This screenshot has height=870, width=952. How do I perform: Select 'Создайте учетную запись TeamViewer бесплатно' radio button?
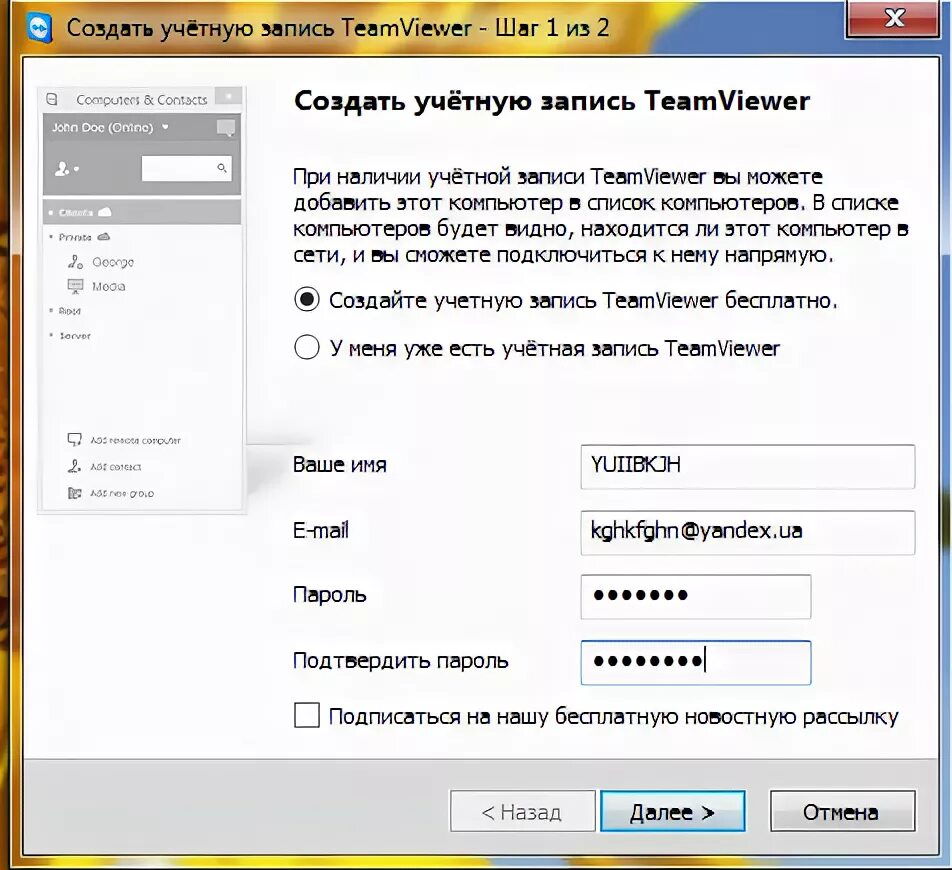307,299
